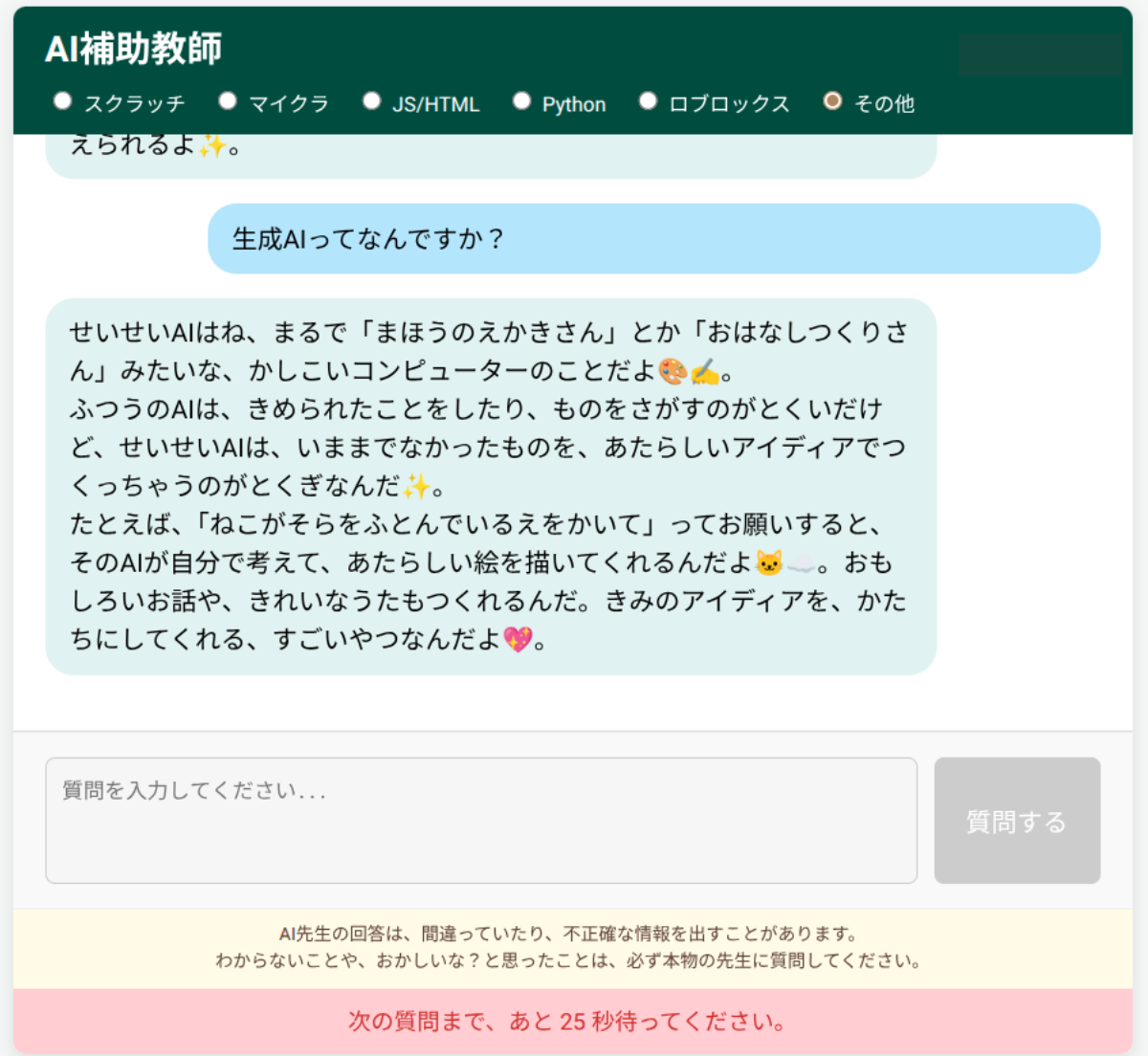
Task: Select the ロブロックス radio option
Action: (649, 100)
